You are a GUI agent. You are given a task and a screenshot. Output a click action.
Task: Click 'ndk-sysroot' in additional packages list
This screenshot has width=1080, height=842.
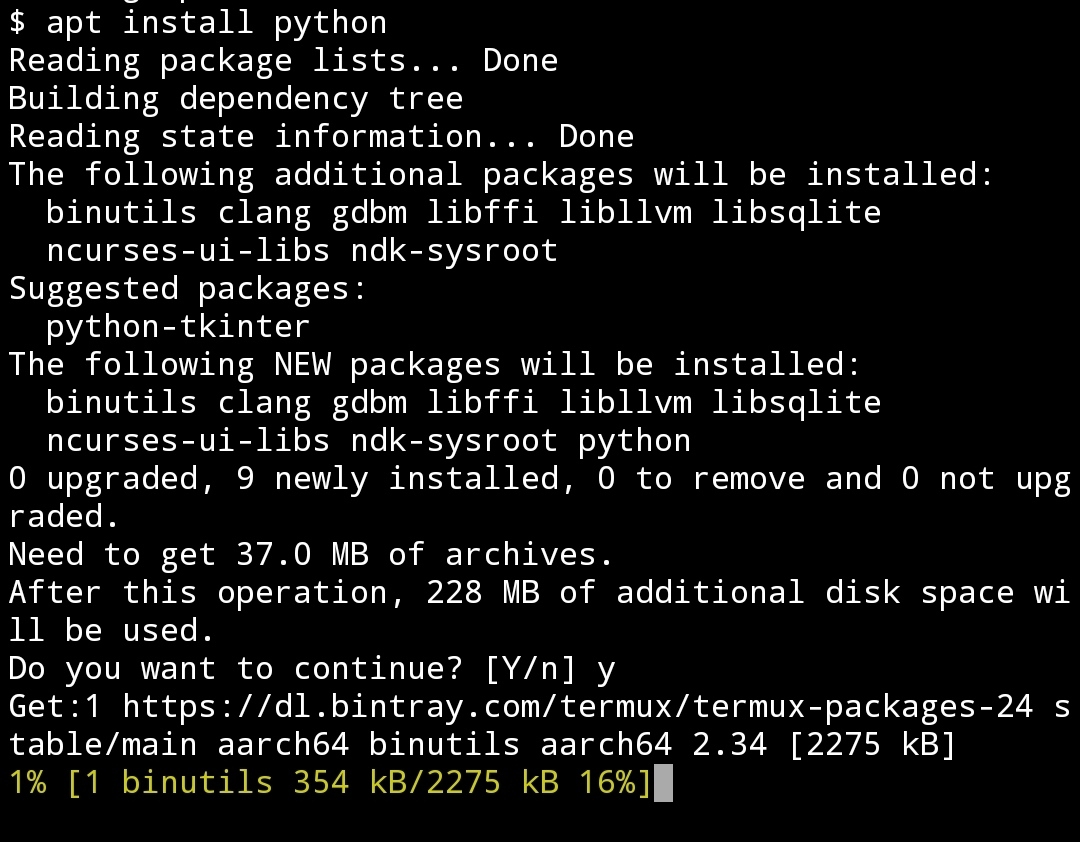tap(454, 251)
